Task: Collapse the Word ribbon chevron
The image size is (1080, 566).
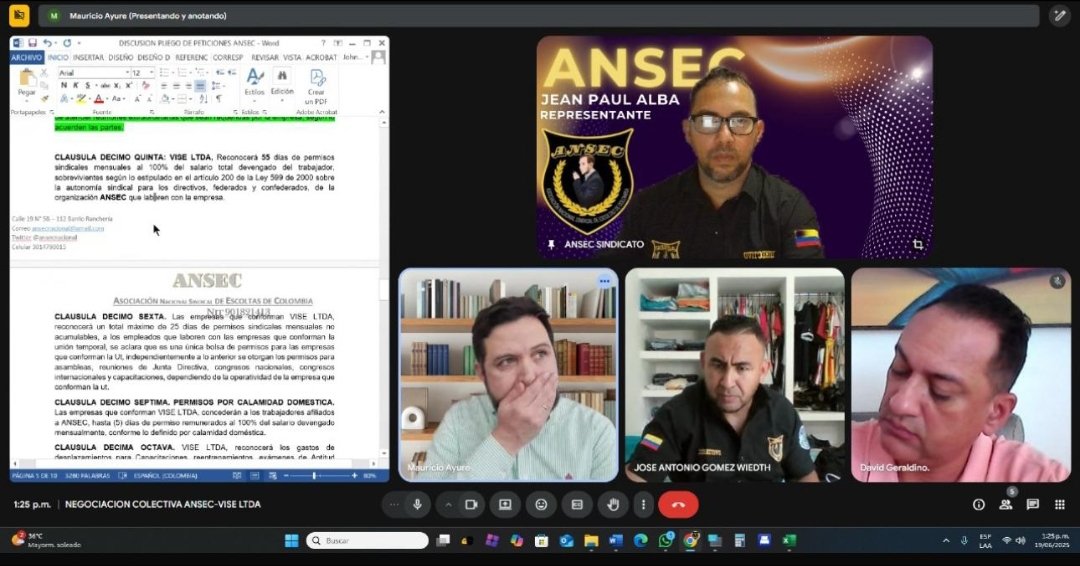Action: pyautogui.click(x=382, y=112)
